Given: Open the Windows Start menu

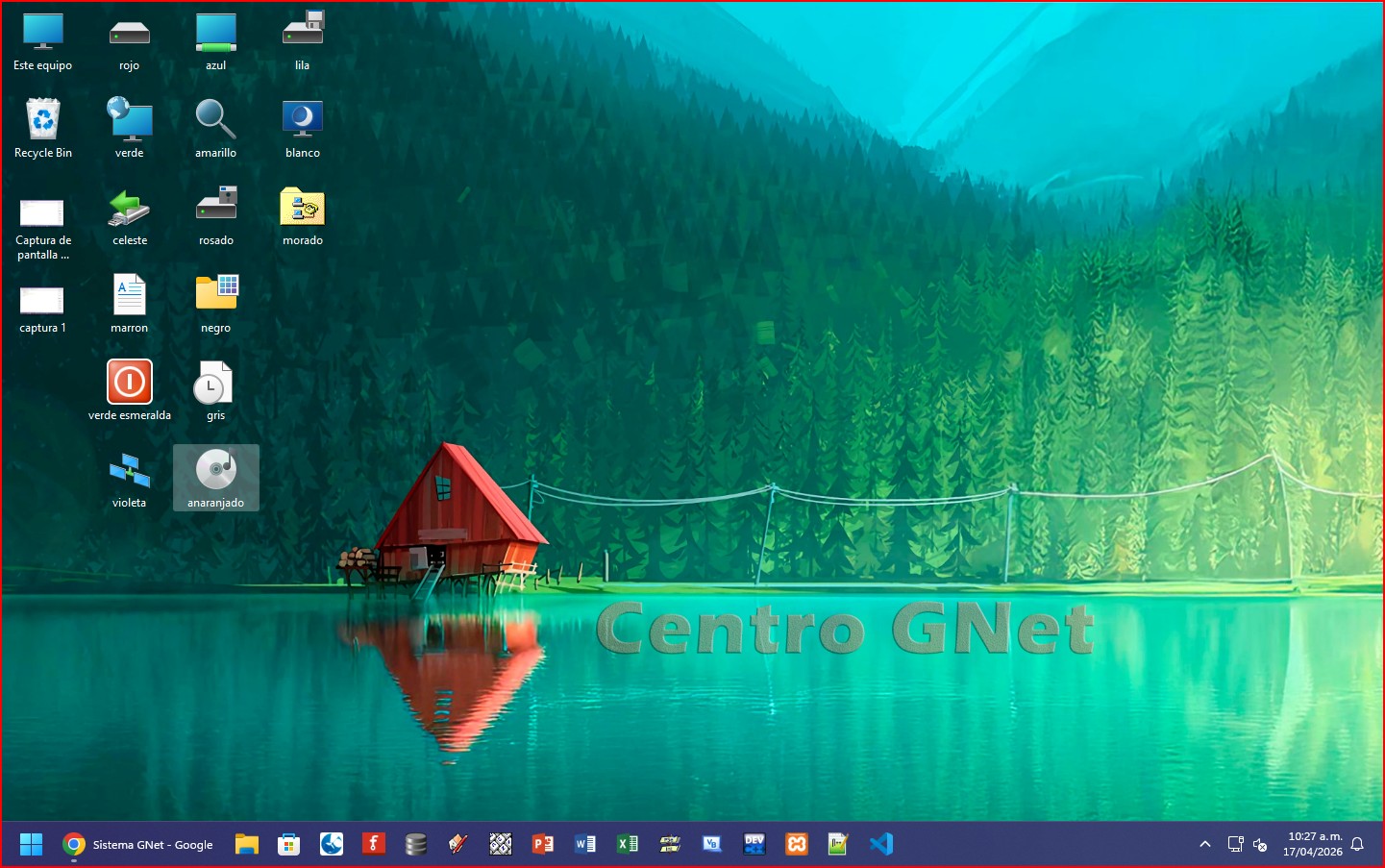Looking at the screenshot, I should point(32,844).
